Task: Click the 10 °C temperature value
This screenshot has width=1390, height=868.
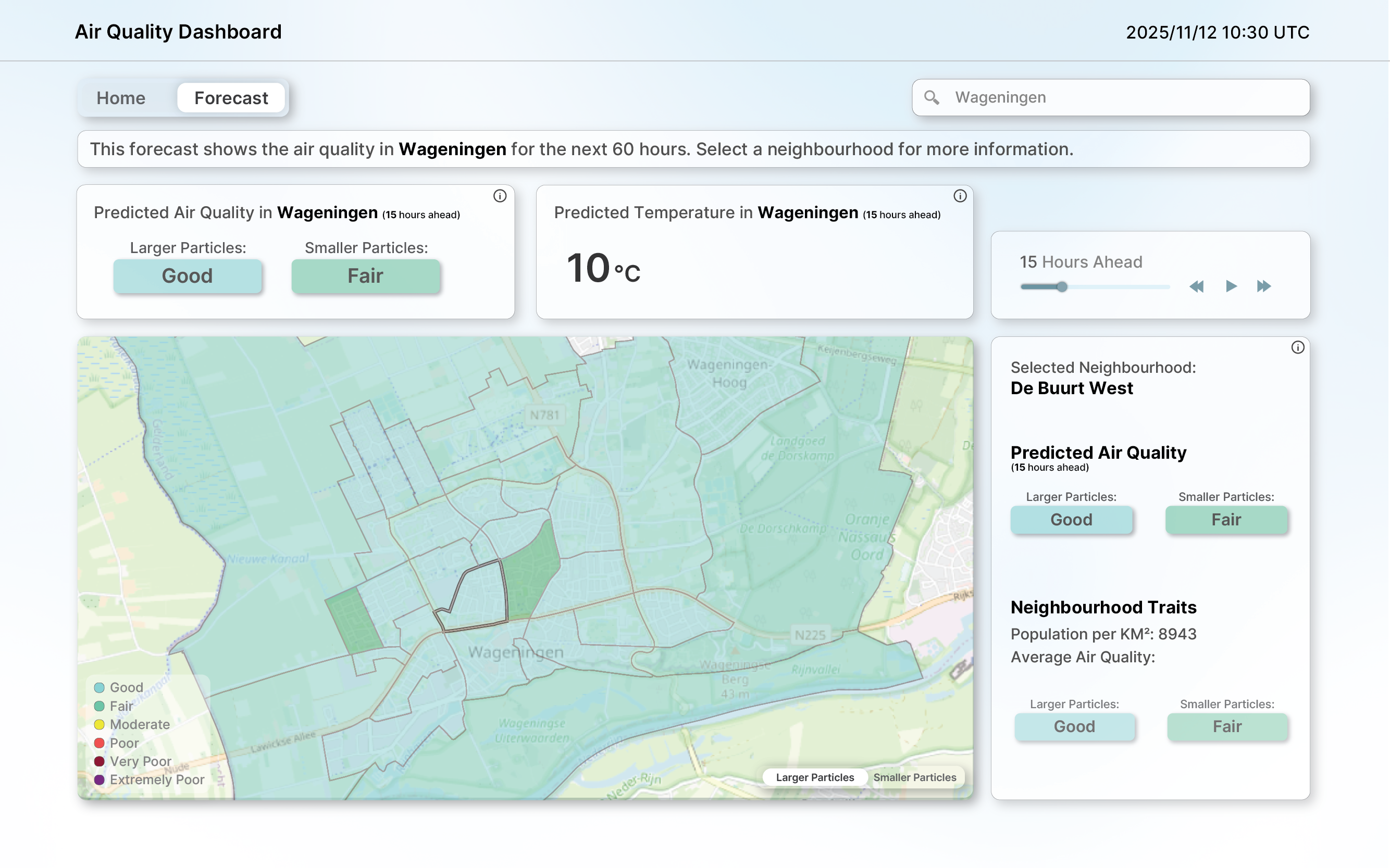Action: (603, 269)
